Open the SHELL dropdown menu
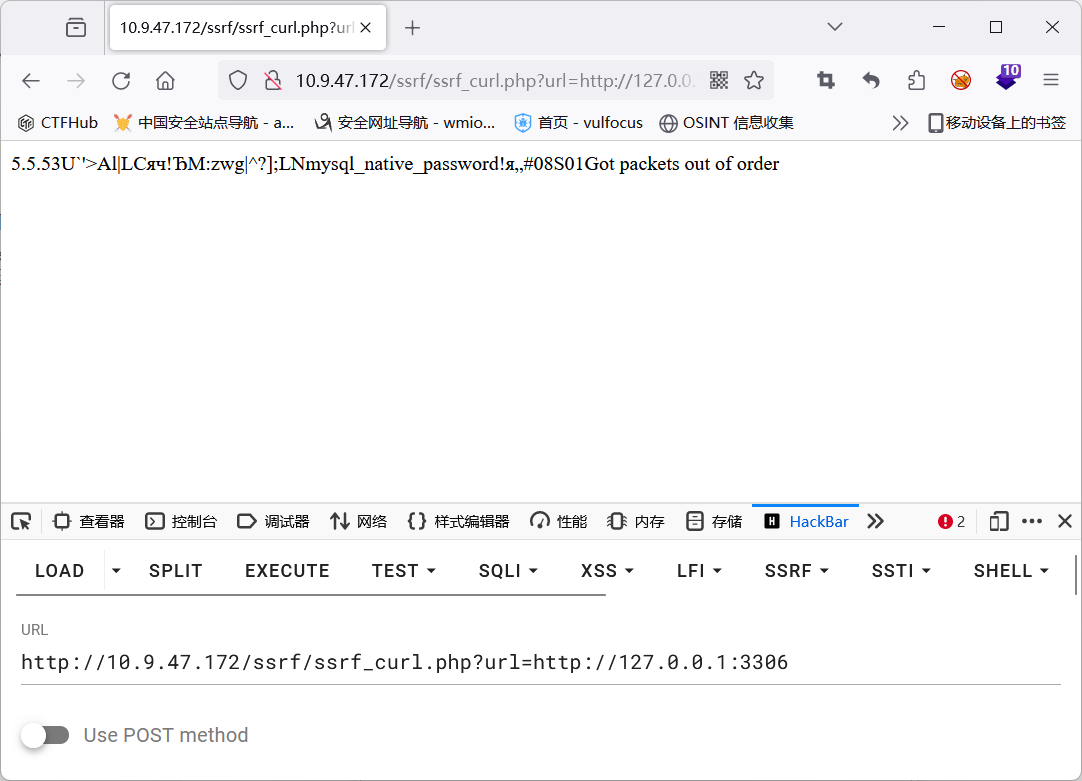Screen dimensions: 1082x781 pos(1011,571)
